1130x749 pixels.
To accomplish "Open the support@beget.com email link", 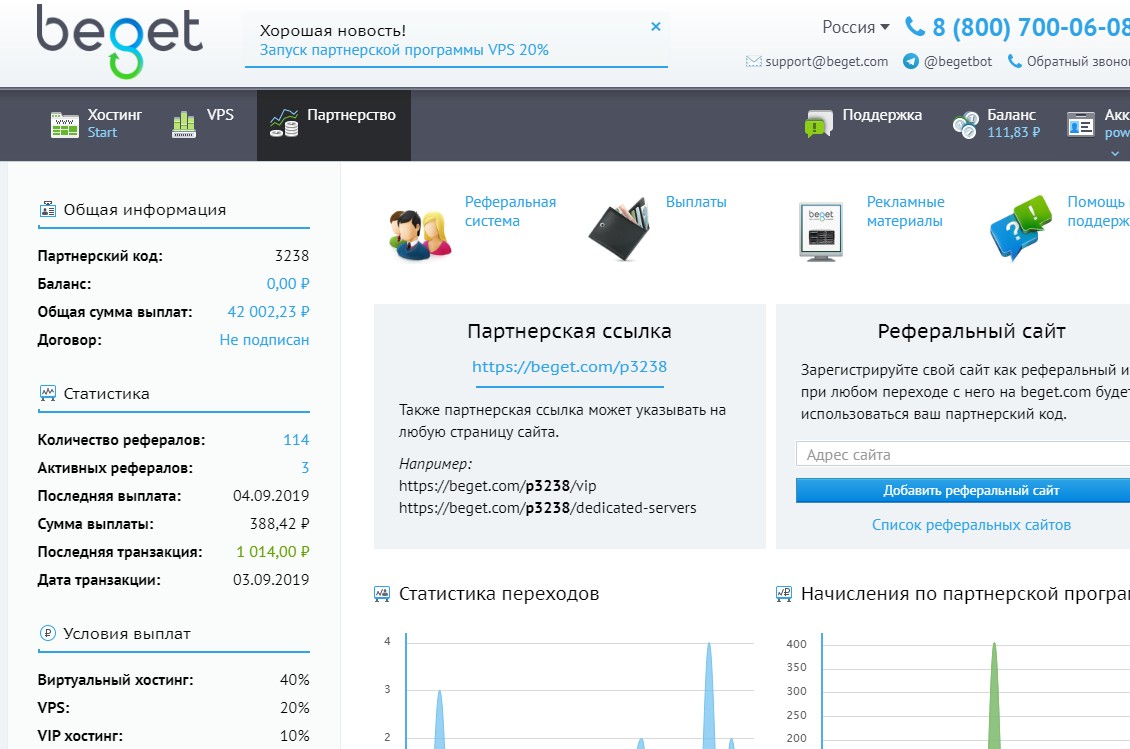I will pyautogui.click(x=826, y=61).
